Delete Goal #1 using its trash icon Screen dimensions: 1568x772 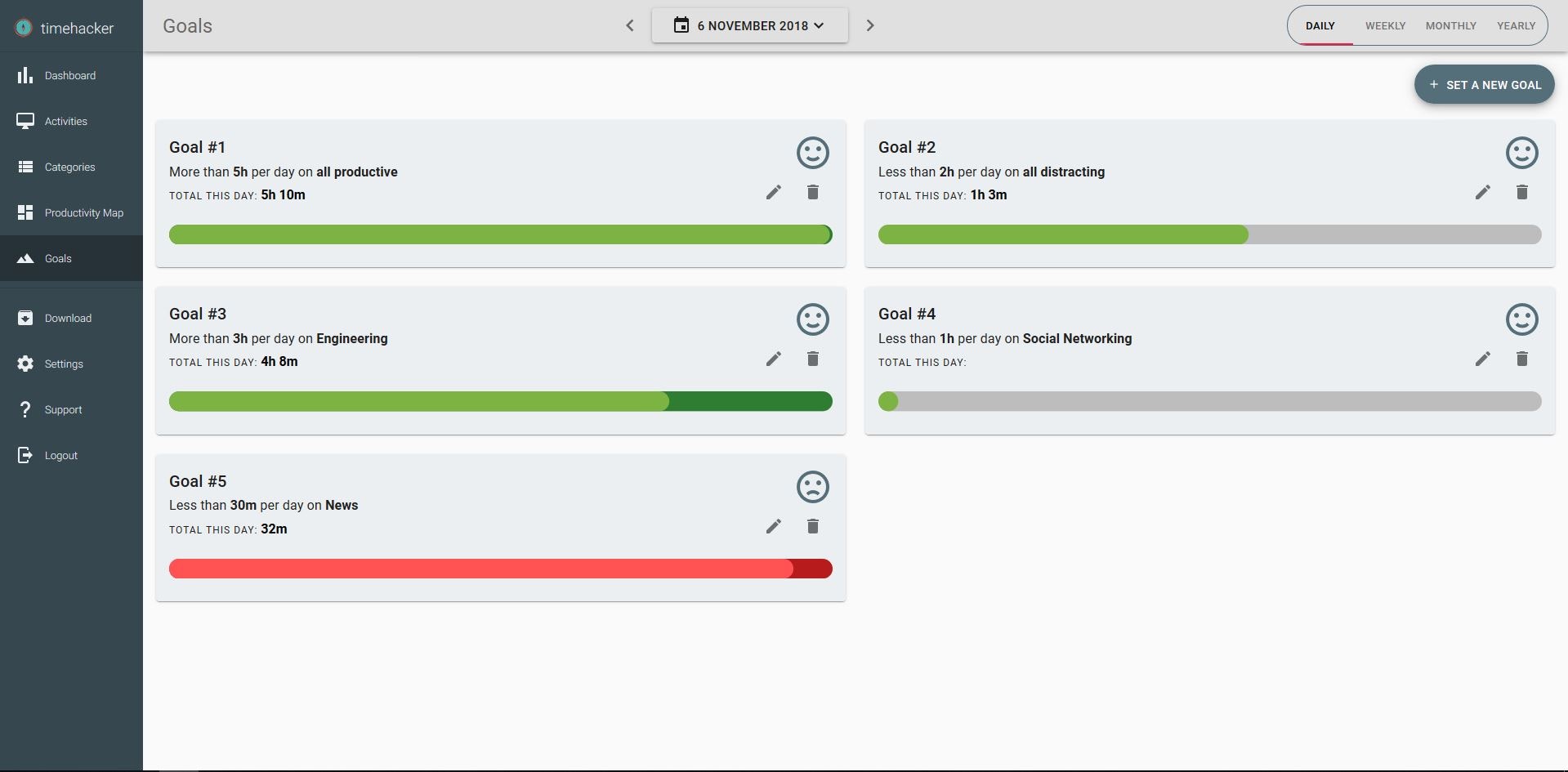click(812, 192)
